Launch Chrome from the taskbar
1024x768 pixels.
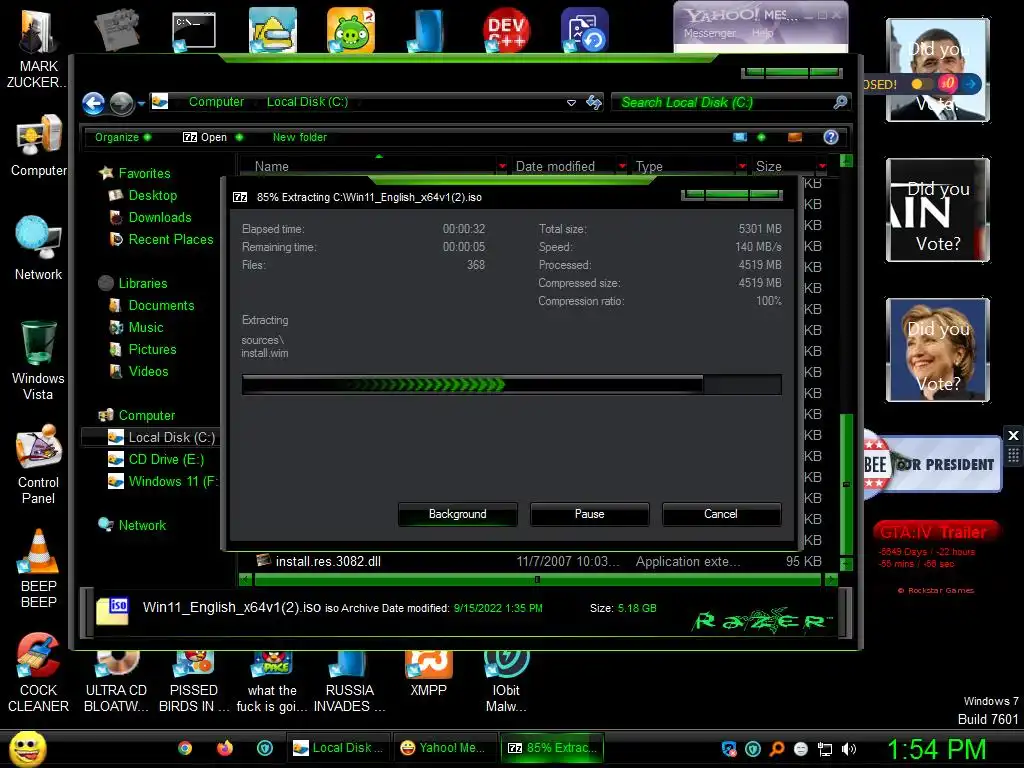pyautogui.click(x=185, y=748)
